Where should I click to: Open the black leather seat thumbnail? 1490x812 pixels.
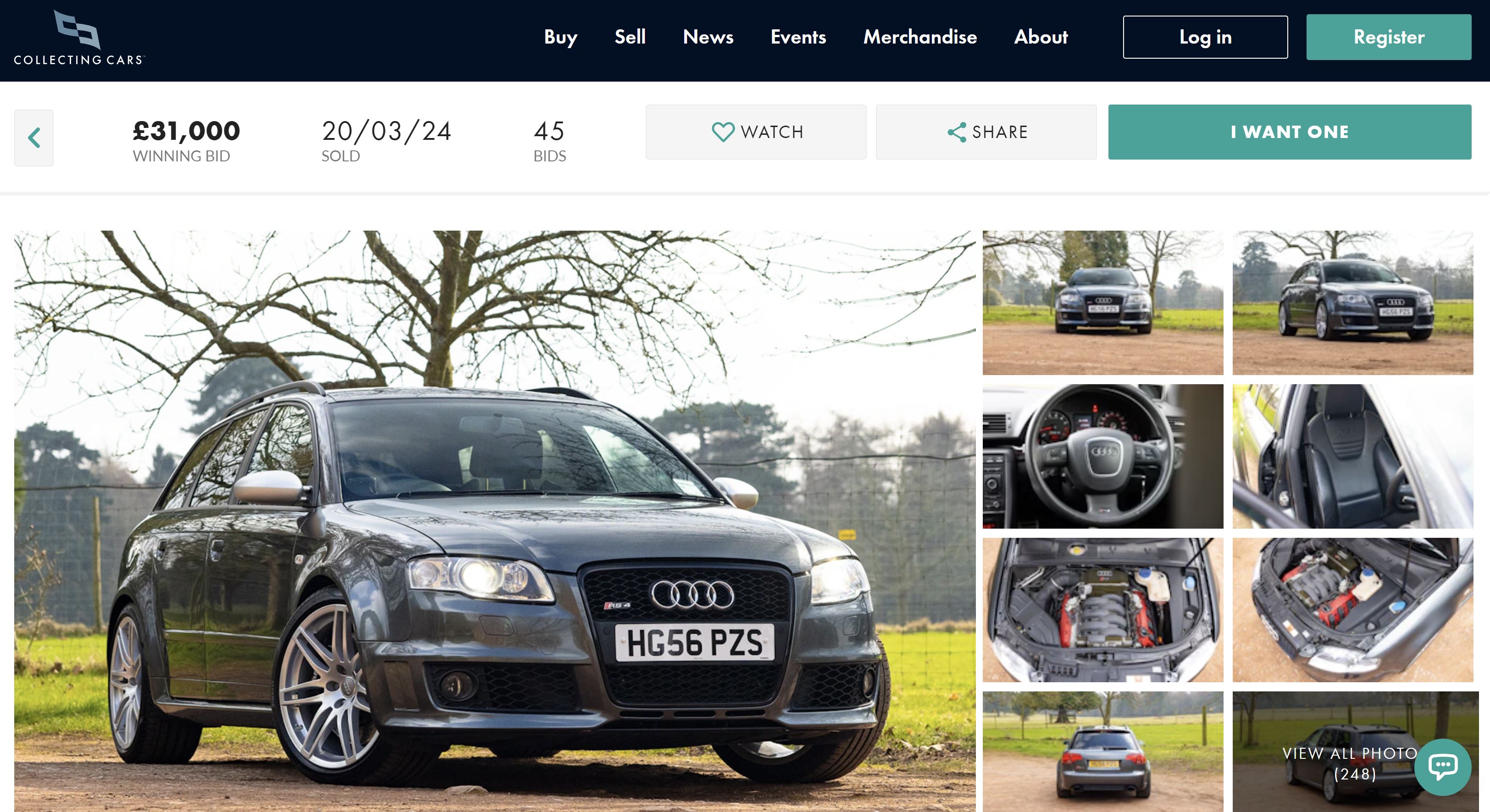(x=1352, y=456)
